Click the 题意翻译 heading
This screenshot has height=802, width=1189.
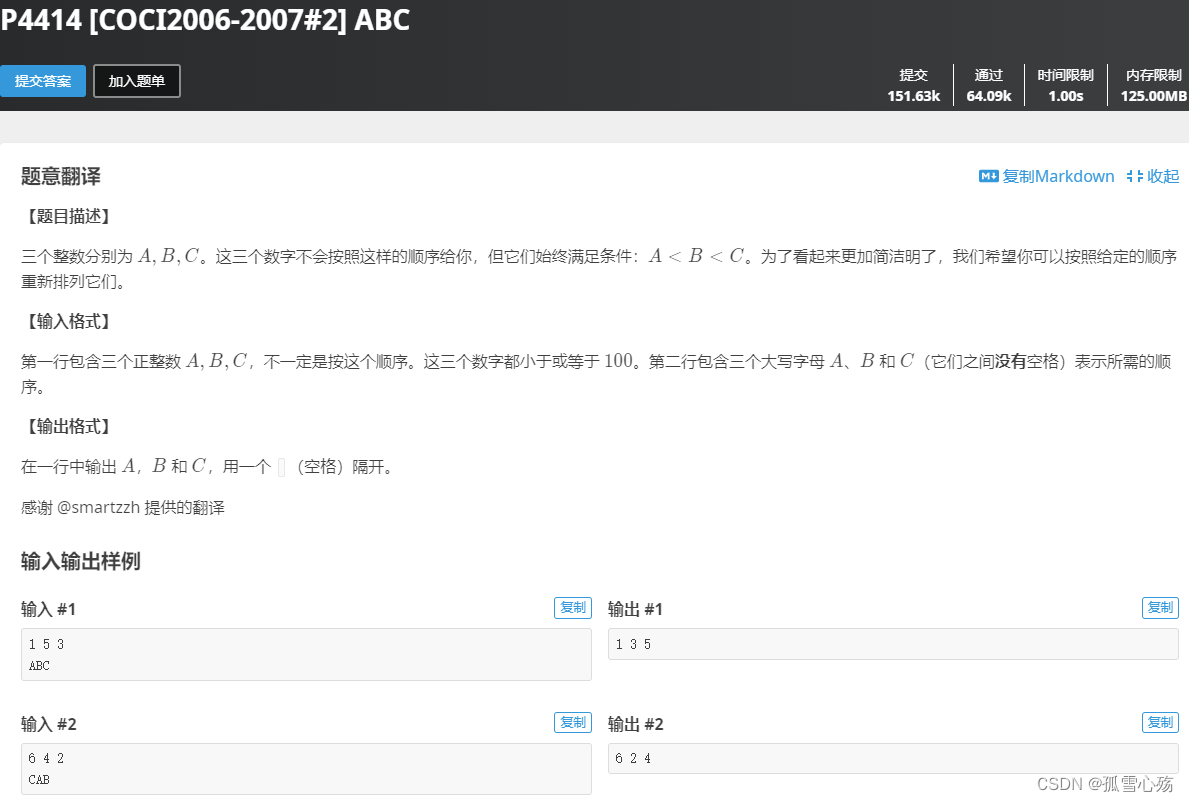pos(61,177)
